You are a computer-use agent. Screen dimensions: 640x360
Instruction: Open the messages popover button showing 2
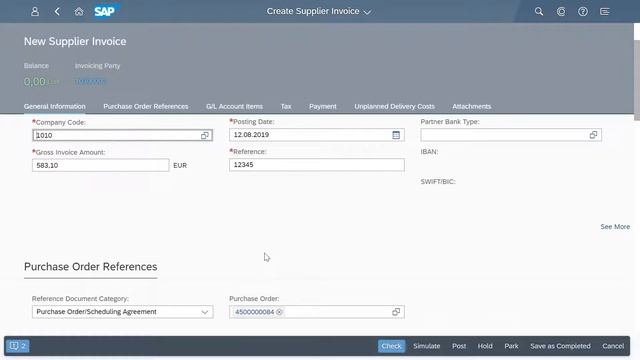18,346
